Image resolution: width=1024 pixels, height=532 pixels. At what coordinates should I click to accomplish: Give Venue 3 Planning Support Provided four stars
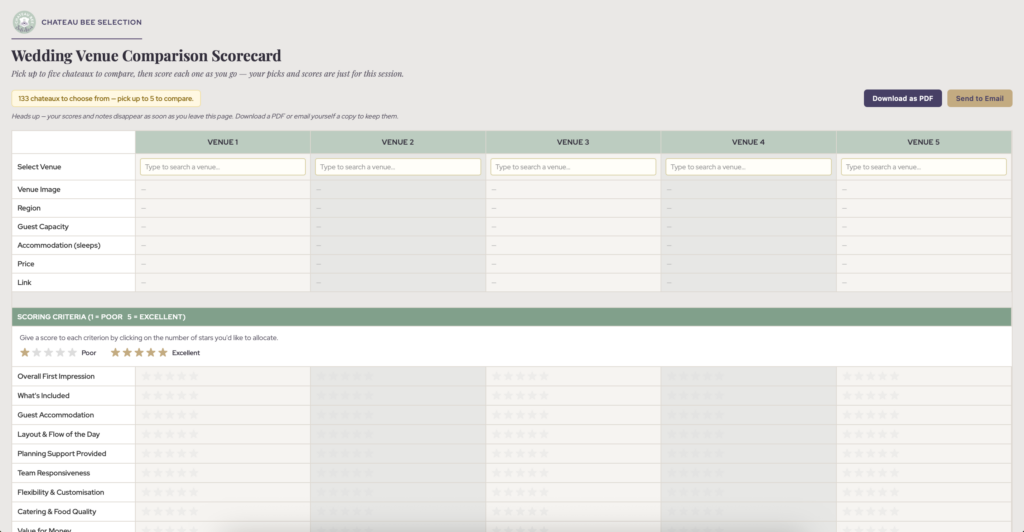point(532,454)
